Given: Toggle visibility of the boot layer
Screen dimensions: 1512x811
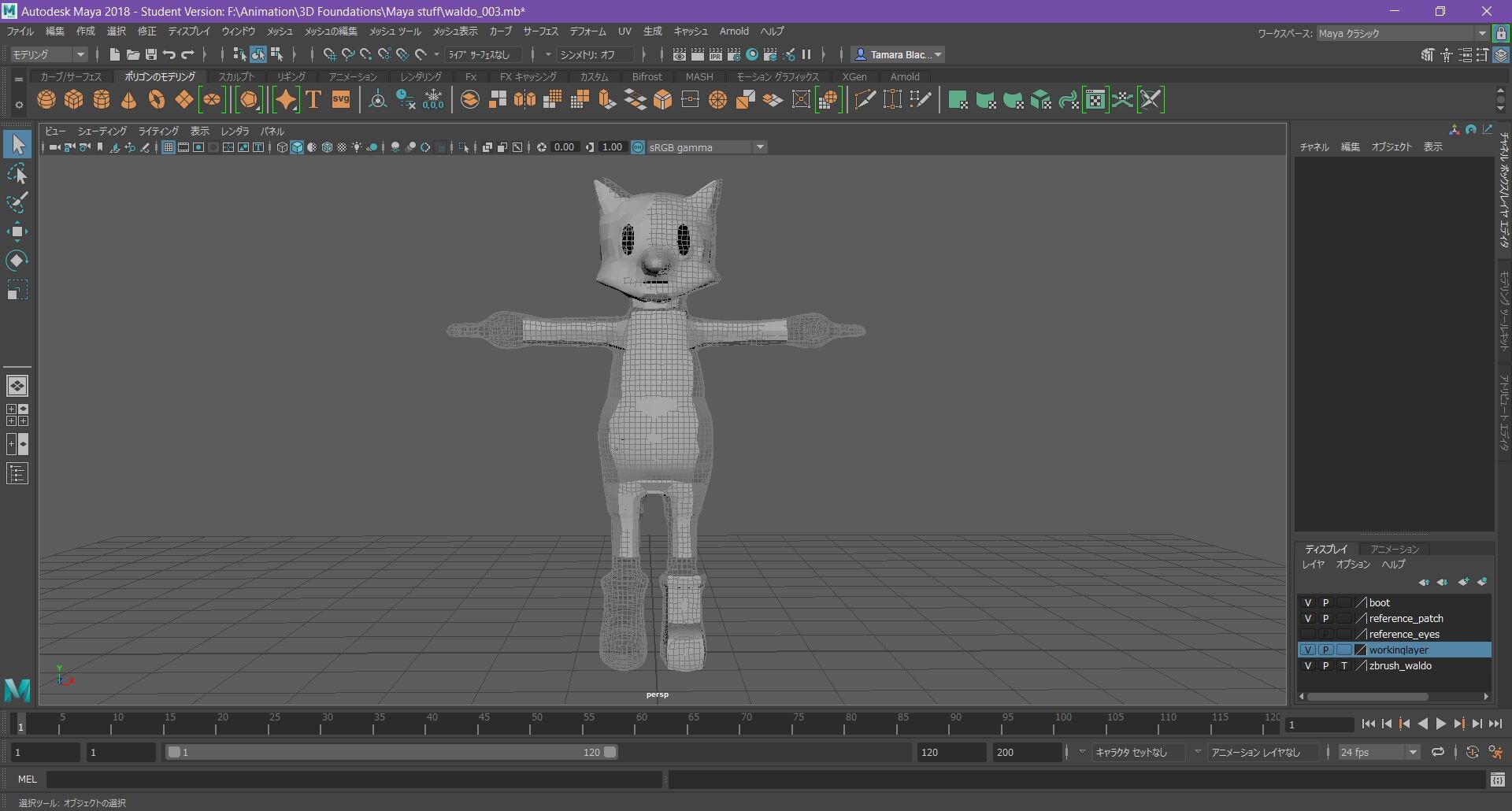Looking at the screenshot, I should 1308,603.
